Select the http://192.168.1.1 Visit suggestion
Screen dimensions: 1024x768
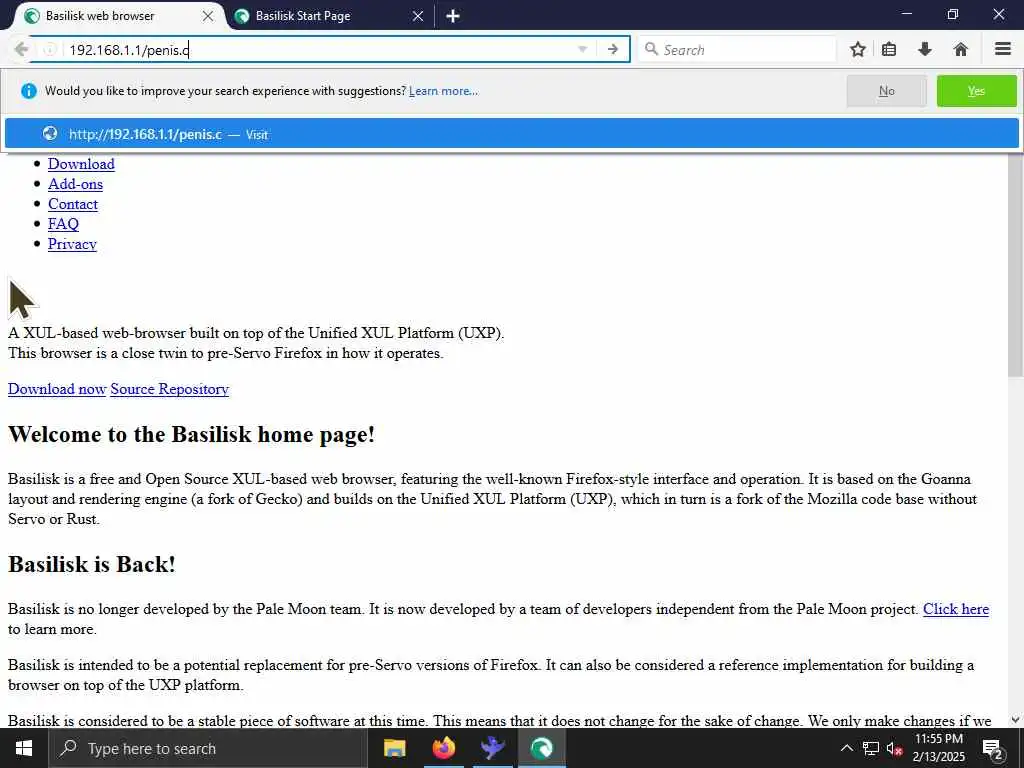[x=511, y=134]
